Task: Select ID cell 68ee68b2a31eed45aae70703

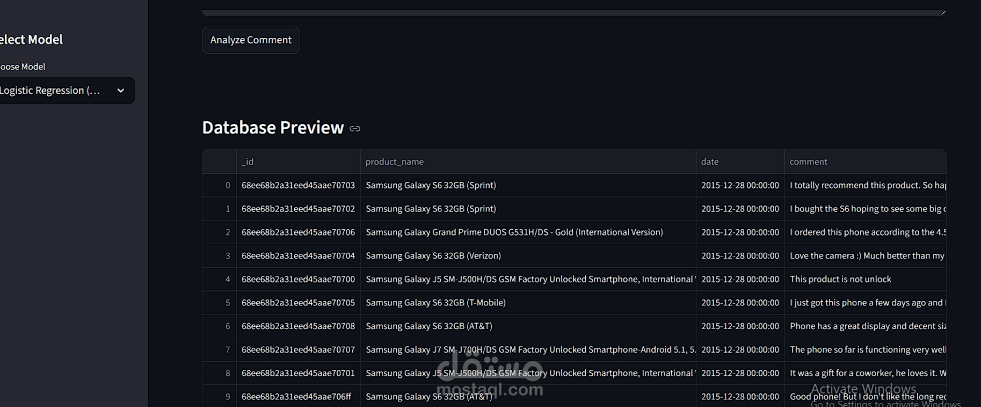Action: point(298,185)
